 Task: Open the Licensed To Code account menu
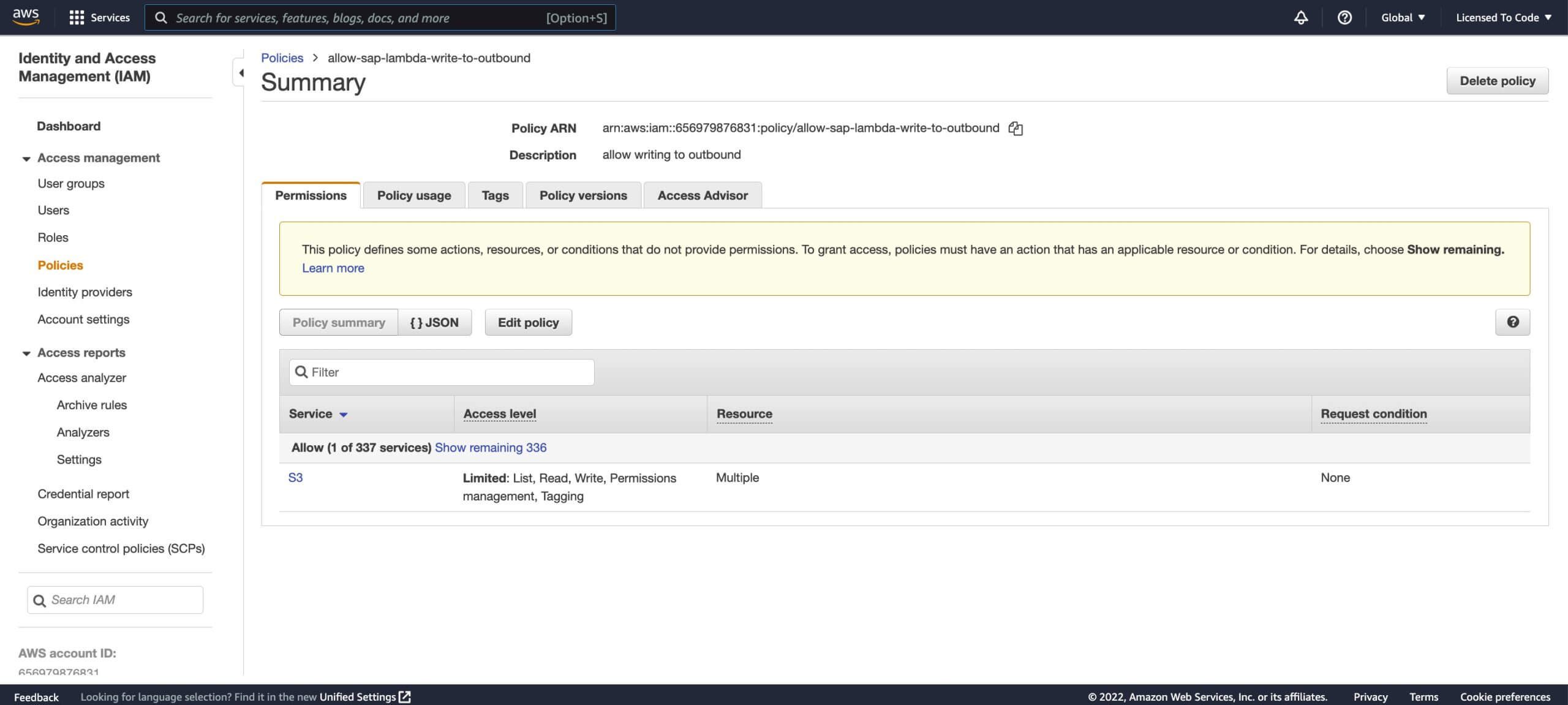coord(1503,17)
